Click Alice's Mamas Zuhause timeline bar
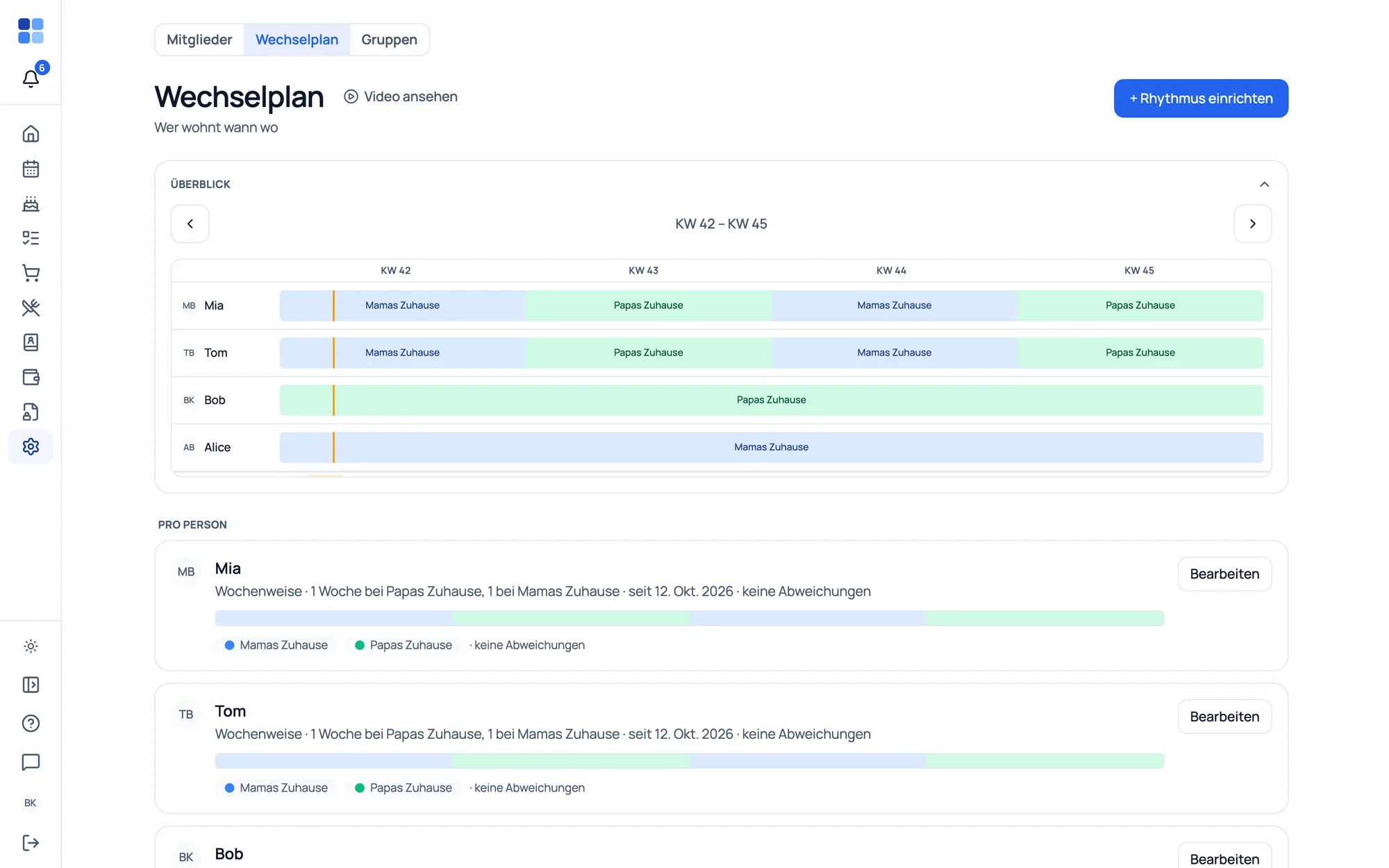1389x868 pixels. pos(772,447)
